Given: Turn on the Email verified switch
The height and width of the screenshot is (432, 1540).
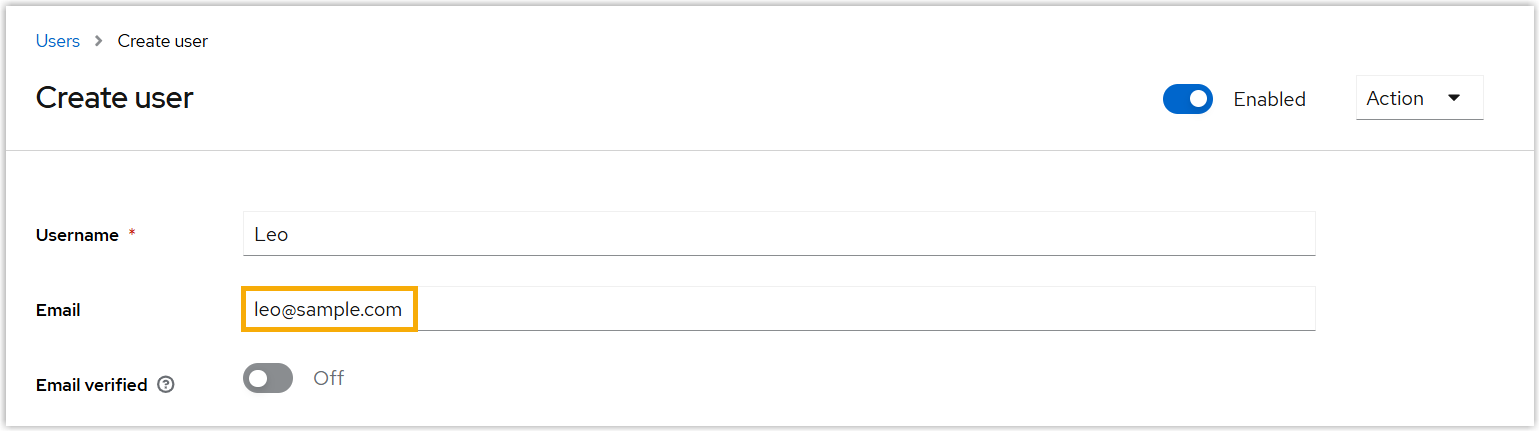Looking at the screenshot, I should click(x=267, y=378).
